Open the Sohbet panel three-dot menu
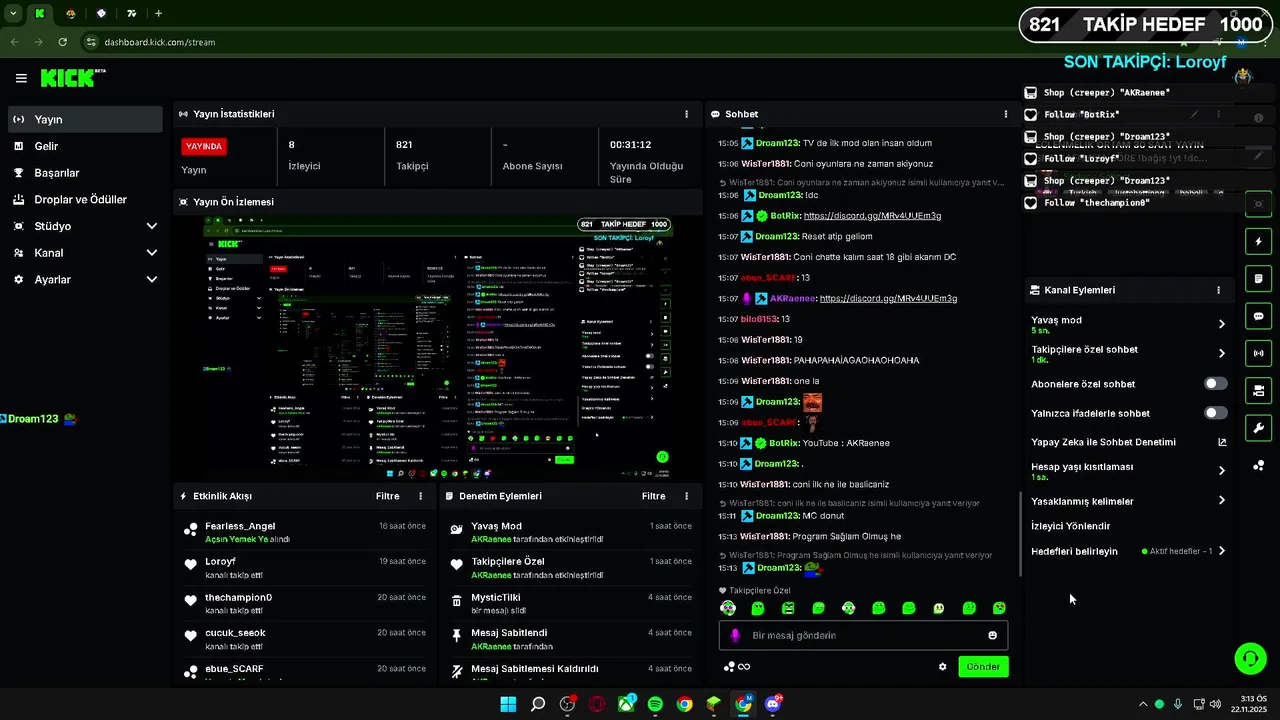 point(1006,114)
